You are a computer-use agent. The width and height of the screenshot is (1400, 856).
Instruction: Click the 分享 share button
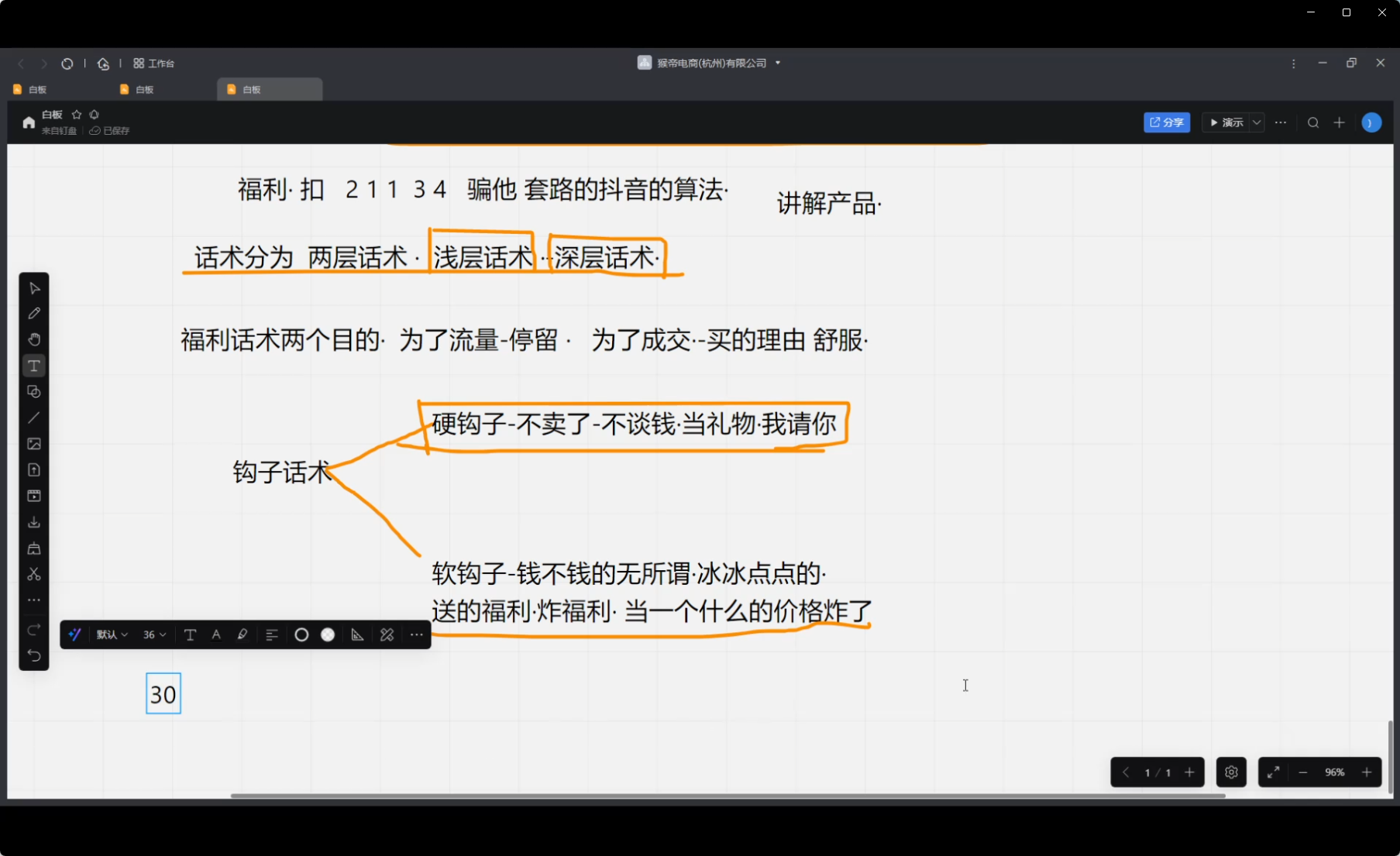(1166, 122)
